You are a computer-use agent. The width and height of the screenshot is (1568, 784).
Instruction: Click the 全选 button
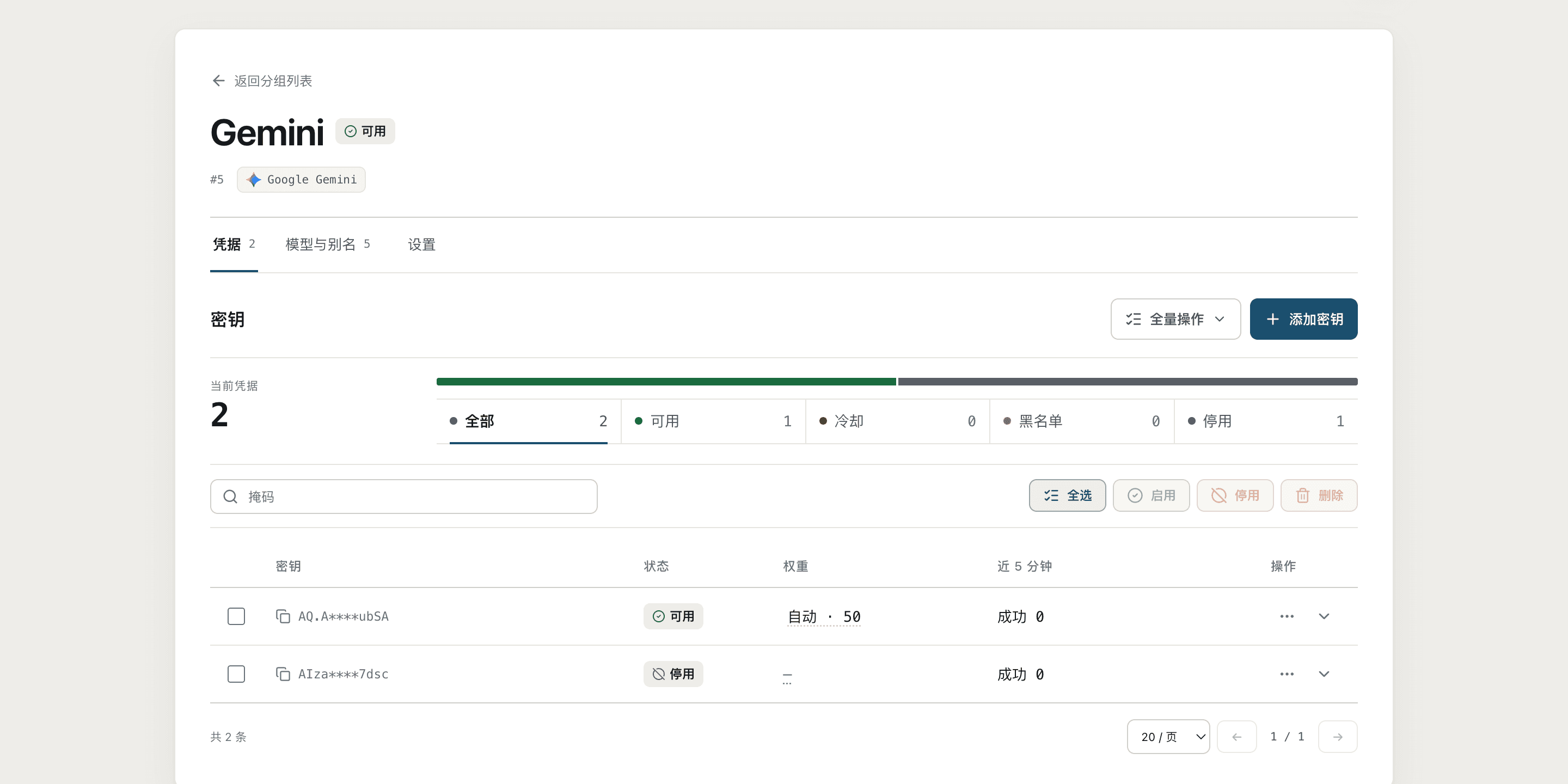point(1067,495)
